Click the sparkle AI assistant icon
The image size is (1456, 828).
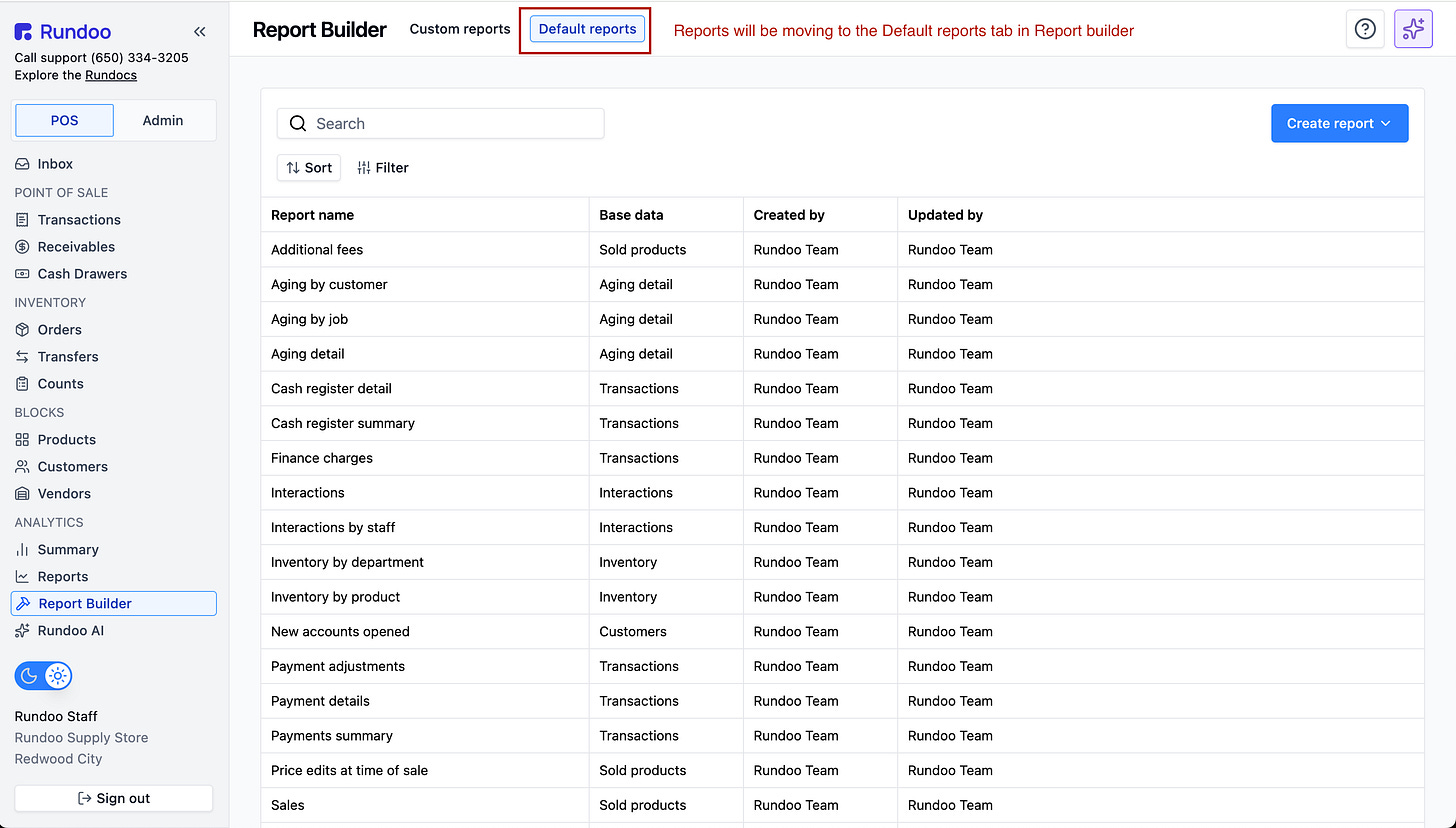click(x=1413, y=29)
